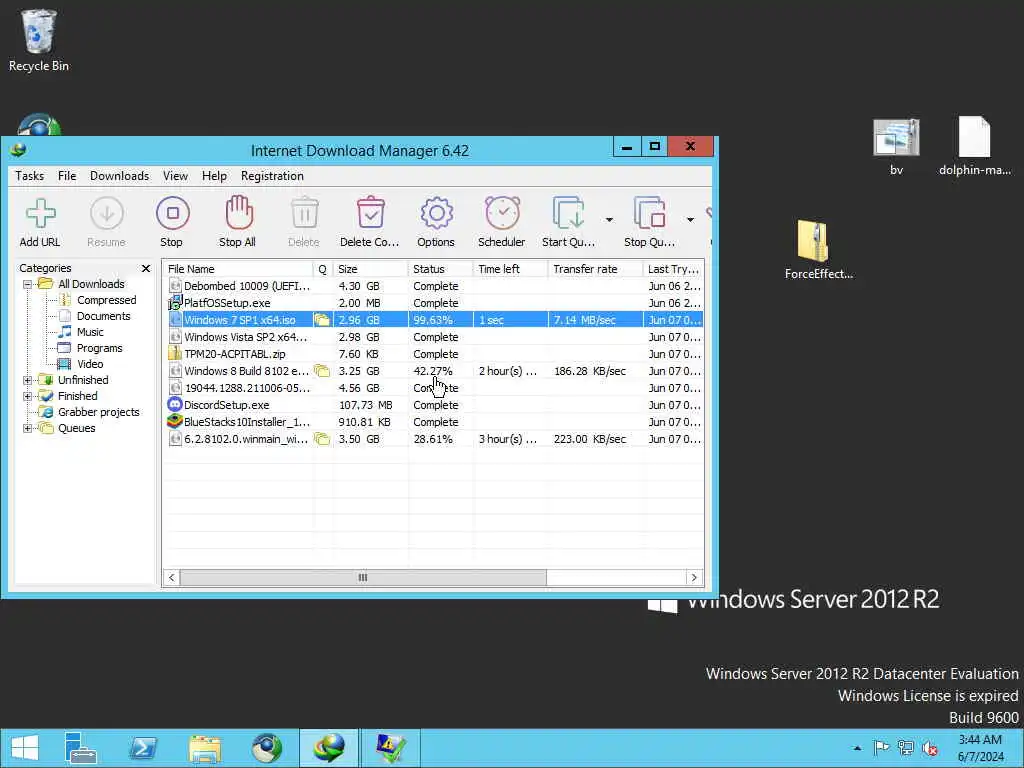1024x768 pixels.
Task: Click queue icon in Windows 8 Build 8102 row
Action: click(321, 371)
